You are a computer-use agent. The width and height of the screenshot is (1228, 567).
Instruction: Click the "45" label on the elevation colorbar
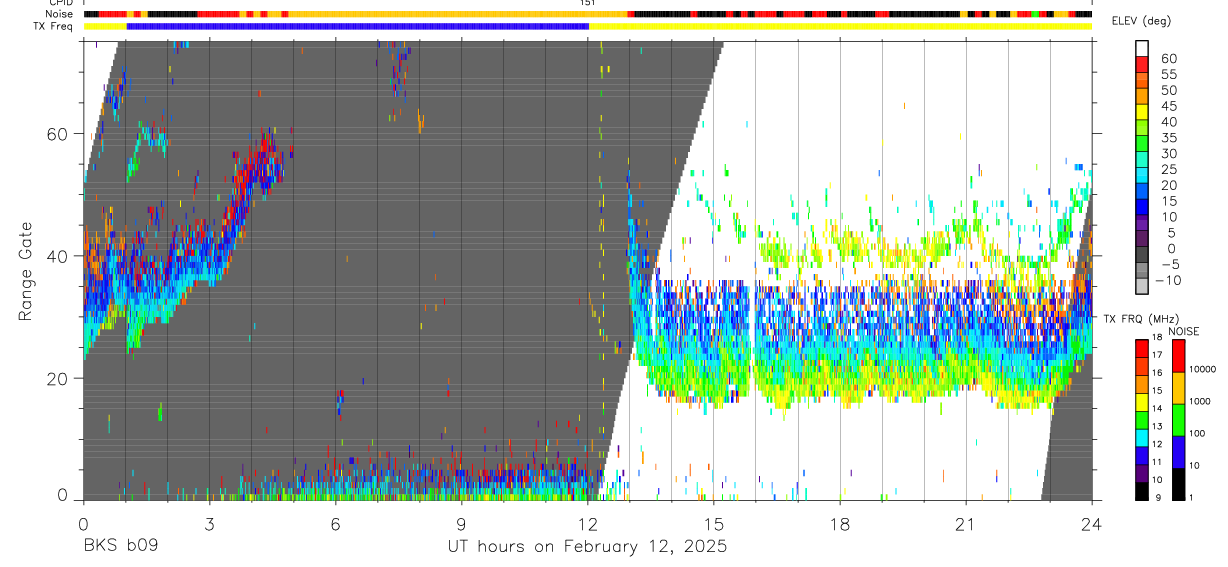(1169, 106)
